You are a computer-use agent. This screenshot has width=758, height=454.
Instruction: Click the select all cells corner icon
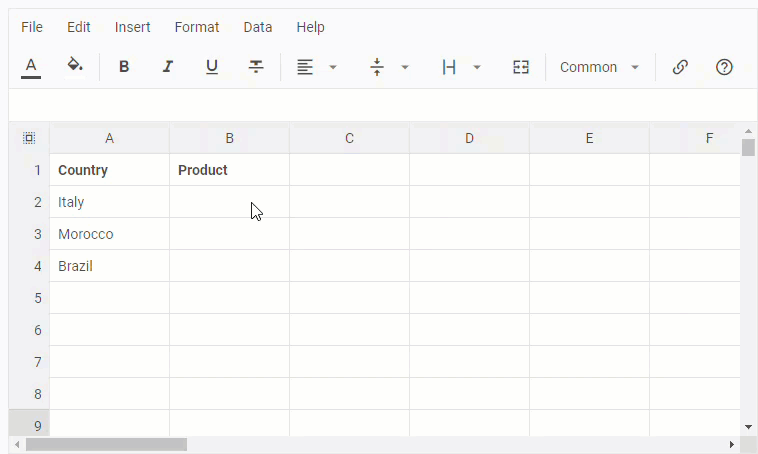point(29,138)
